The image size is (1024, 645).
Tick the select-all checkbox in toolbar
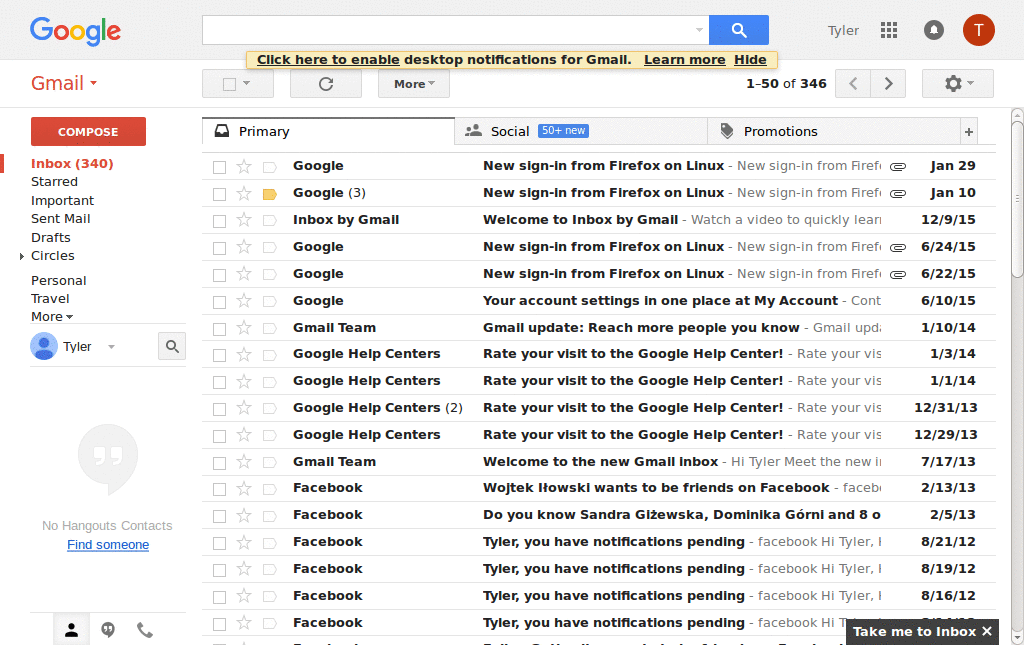tap(229, 84)
